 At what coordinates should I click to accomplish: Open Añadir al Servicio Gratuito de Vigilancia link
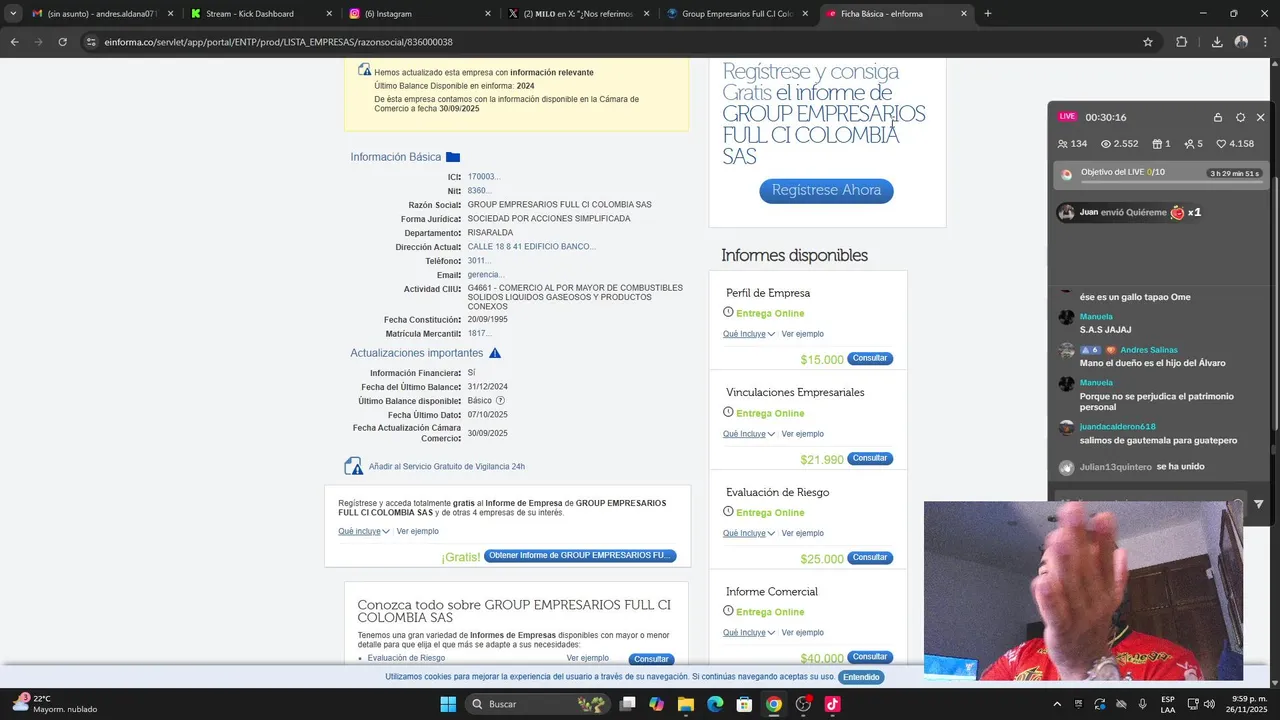click(447, 467)
